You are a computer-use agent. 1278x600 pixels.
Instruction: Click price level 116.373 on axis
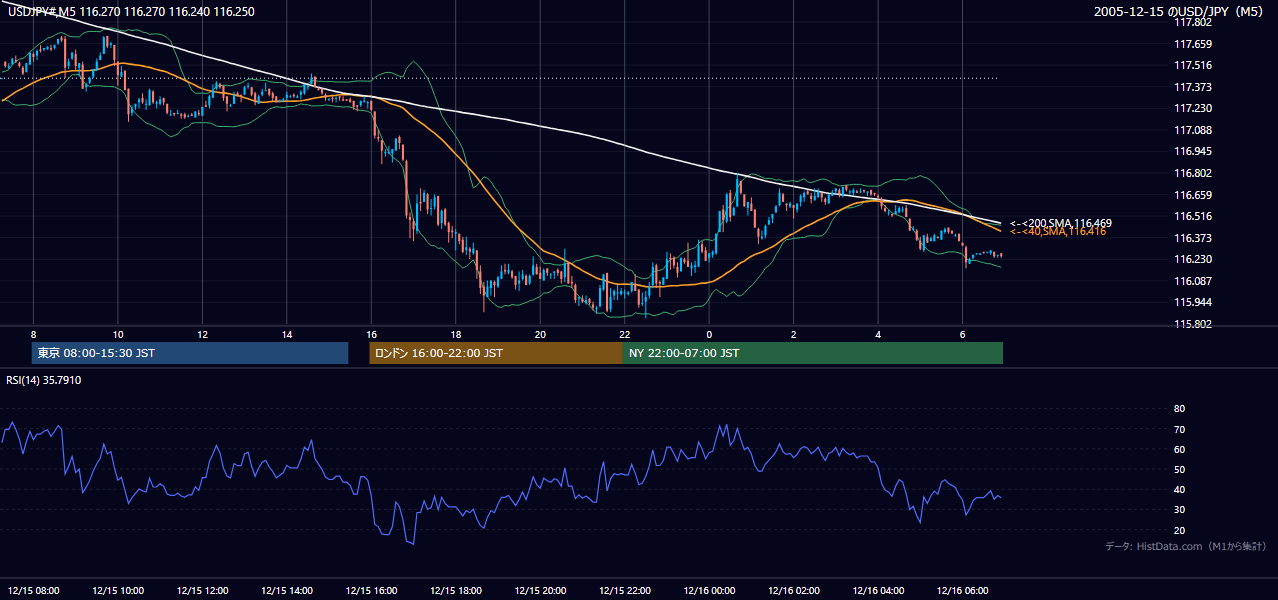1192,238
